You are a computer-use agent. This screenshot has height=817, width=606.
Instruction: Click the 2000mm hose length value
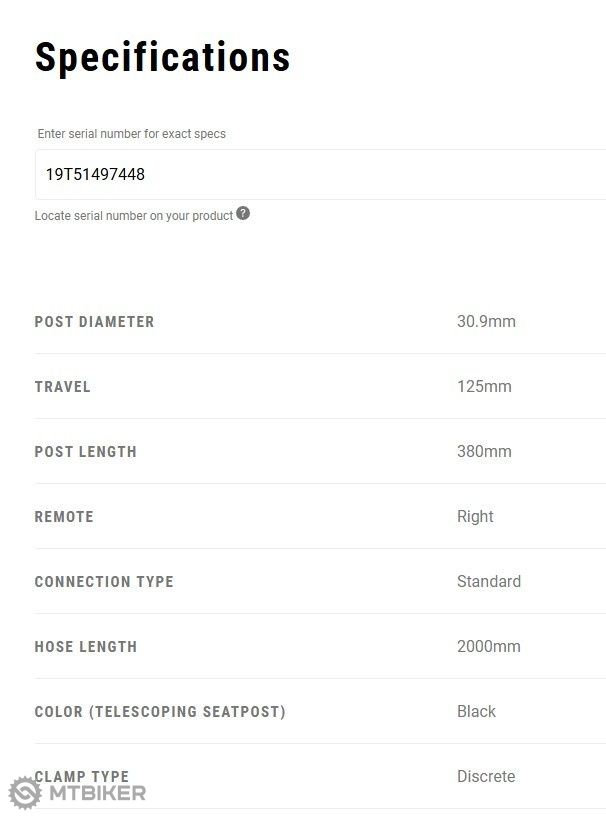pyautogui.click(x=489, y=647)
